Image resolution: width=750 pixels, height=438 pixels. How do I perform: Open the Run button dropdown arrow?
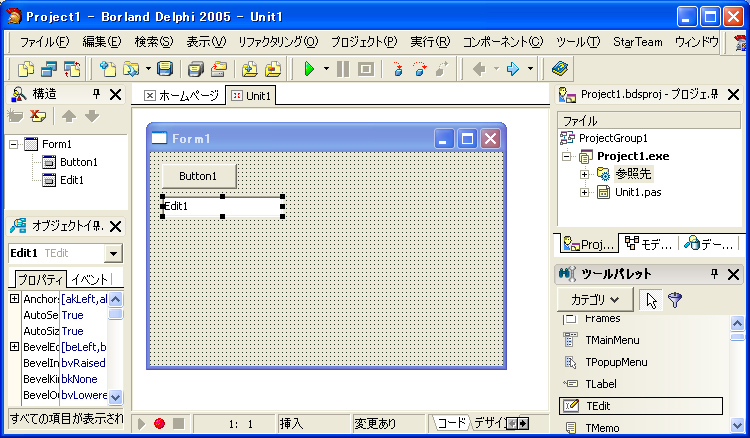[326, 69]
